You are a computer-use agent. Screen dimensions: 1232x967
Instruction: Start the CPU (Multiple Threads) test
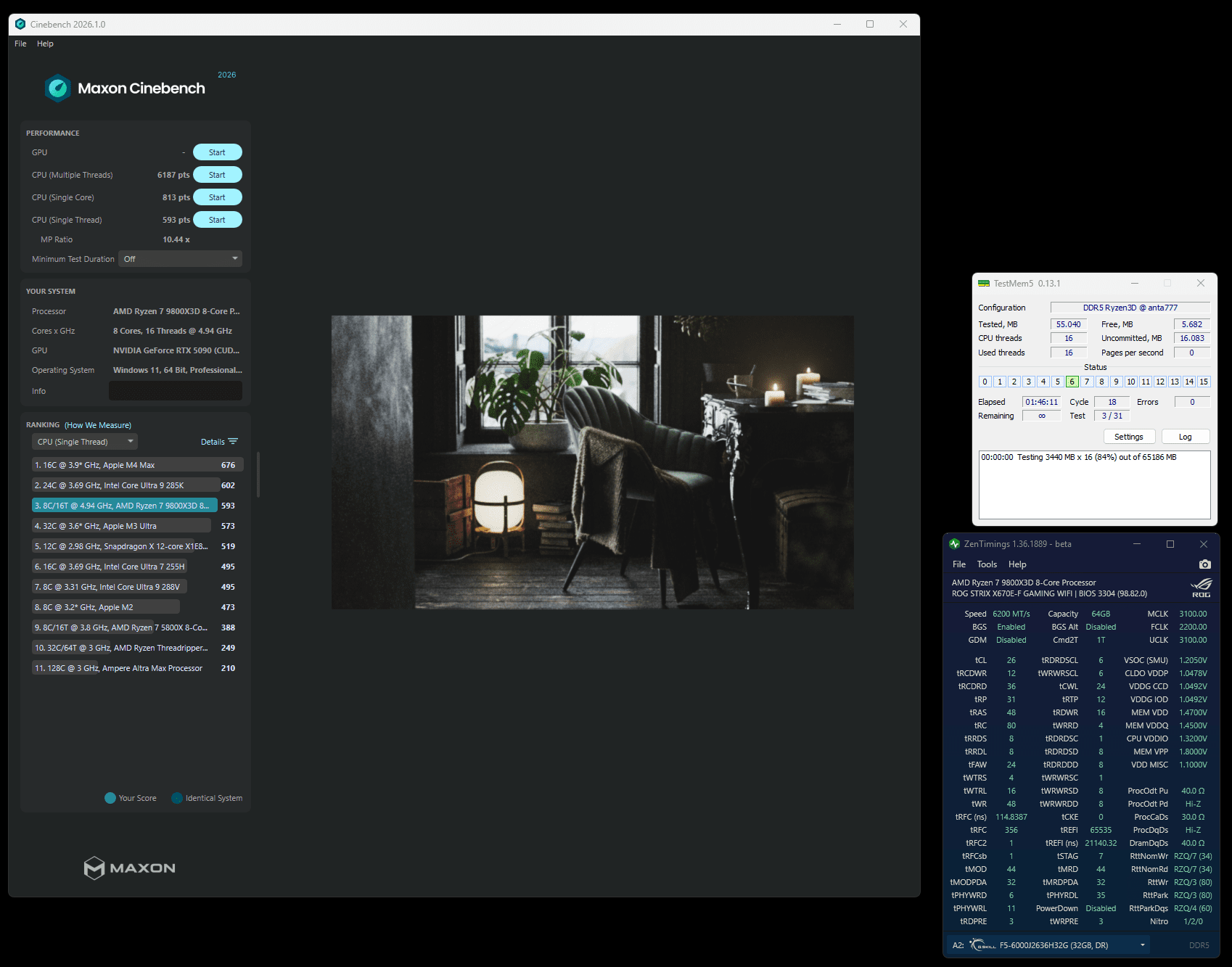click(218, 175)
